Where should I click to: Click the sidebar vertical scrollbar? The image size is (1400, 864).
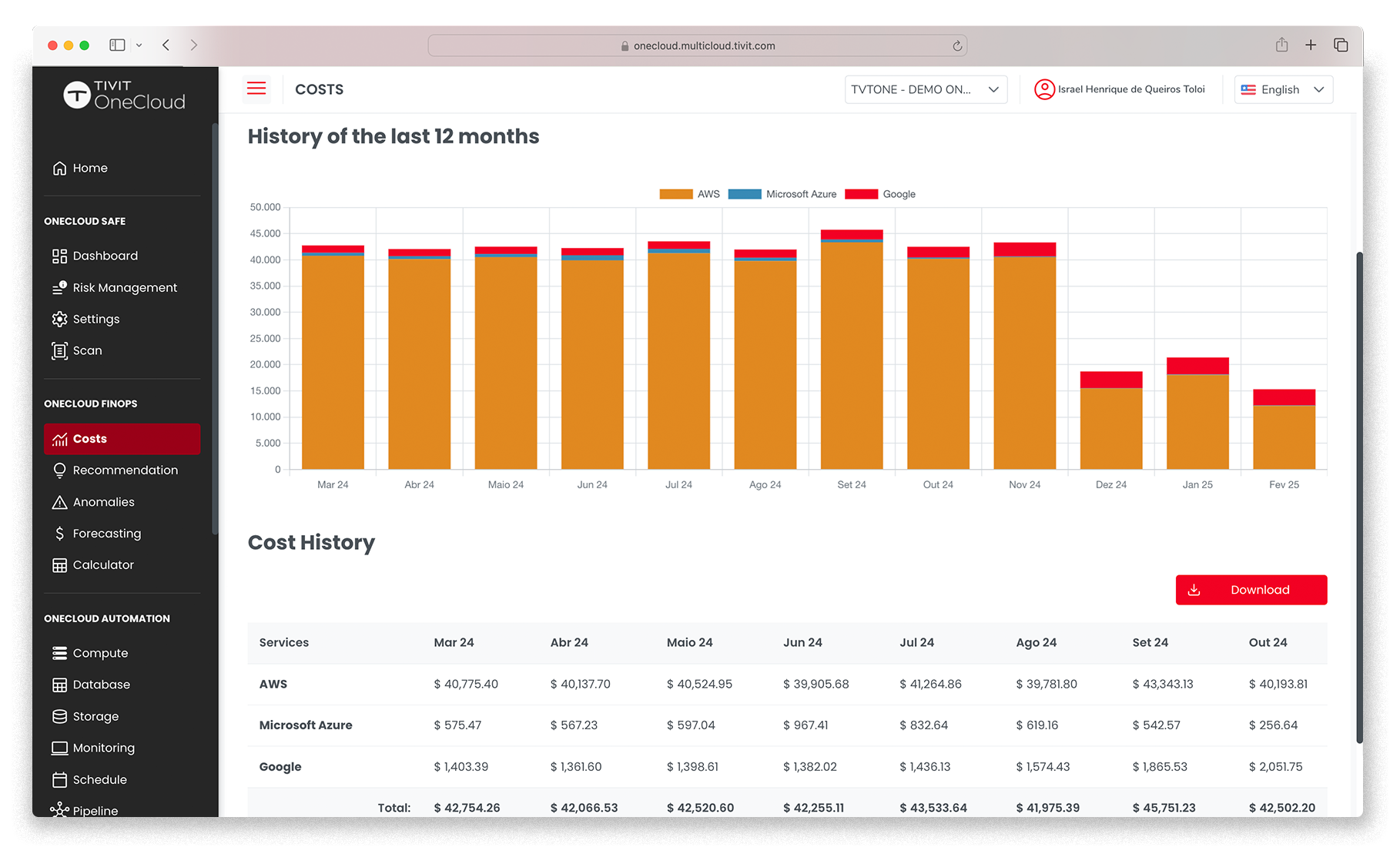pyautogui.click(x=215, y=328)
